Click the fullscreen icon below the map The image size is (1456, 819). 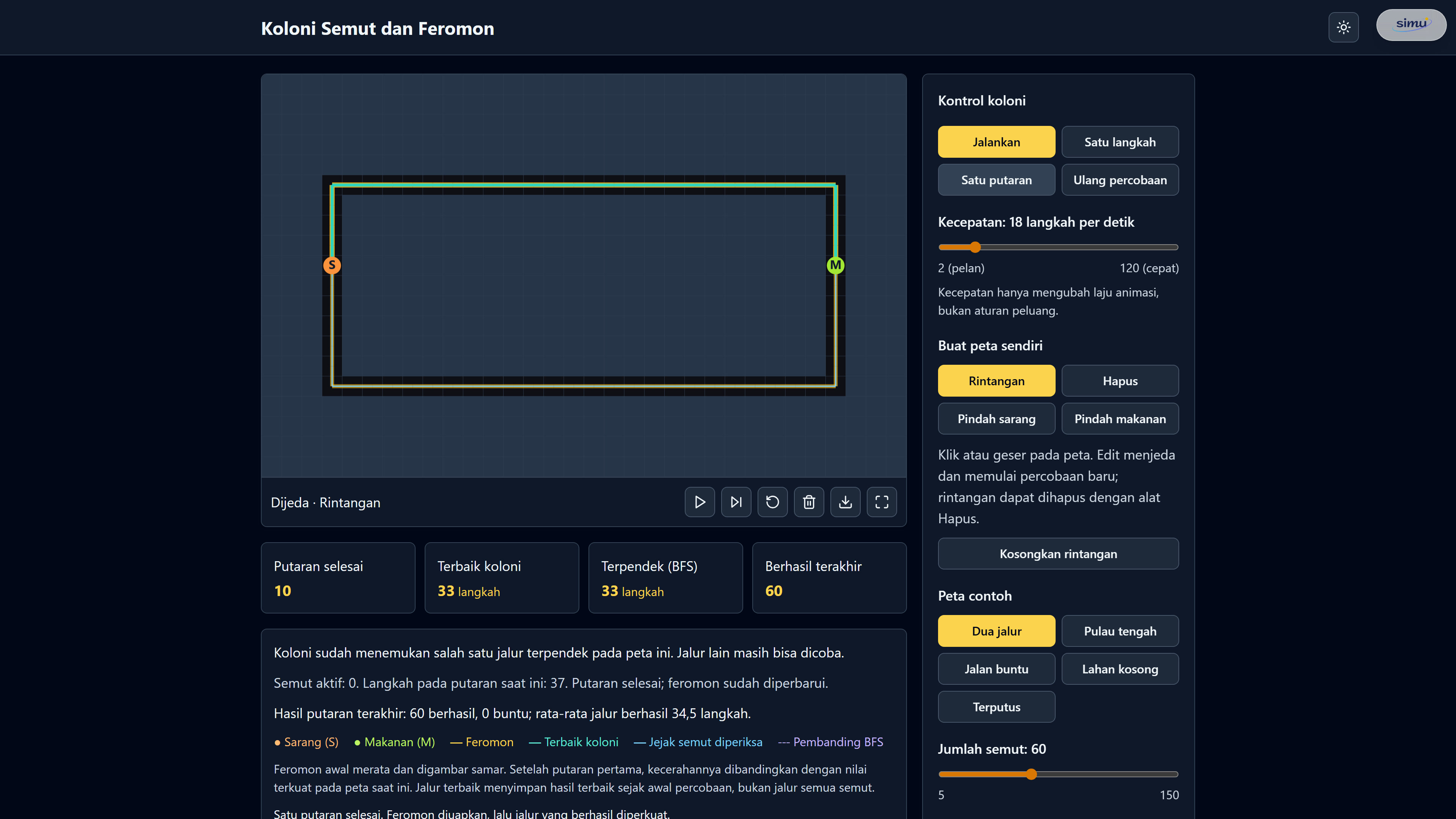[x=882, y=502]
